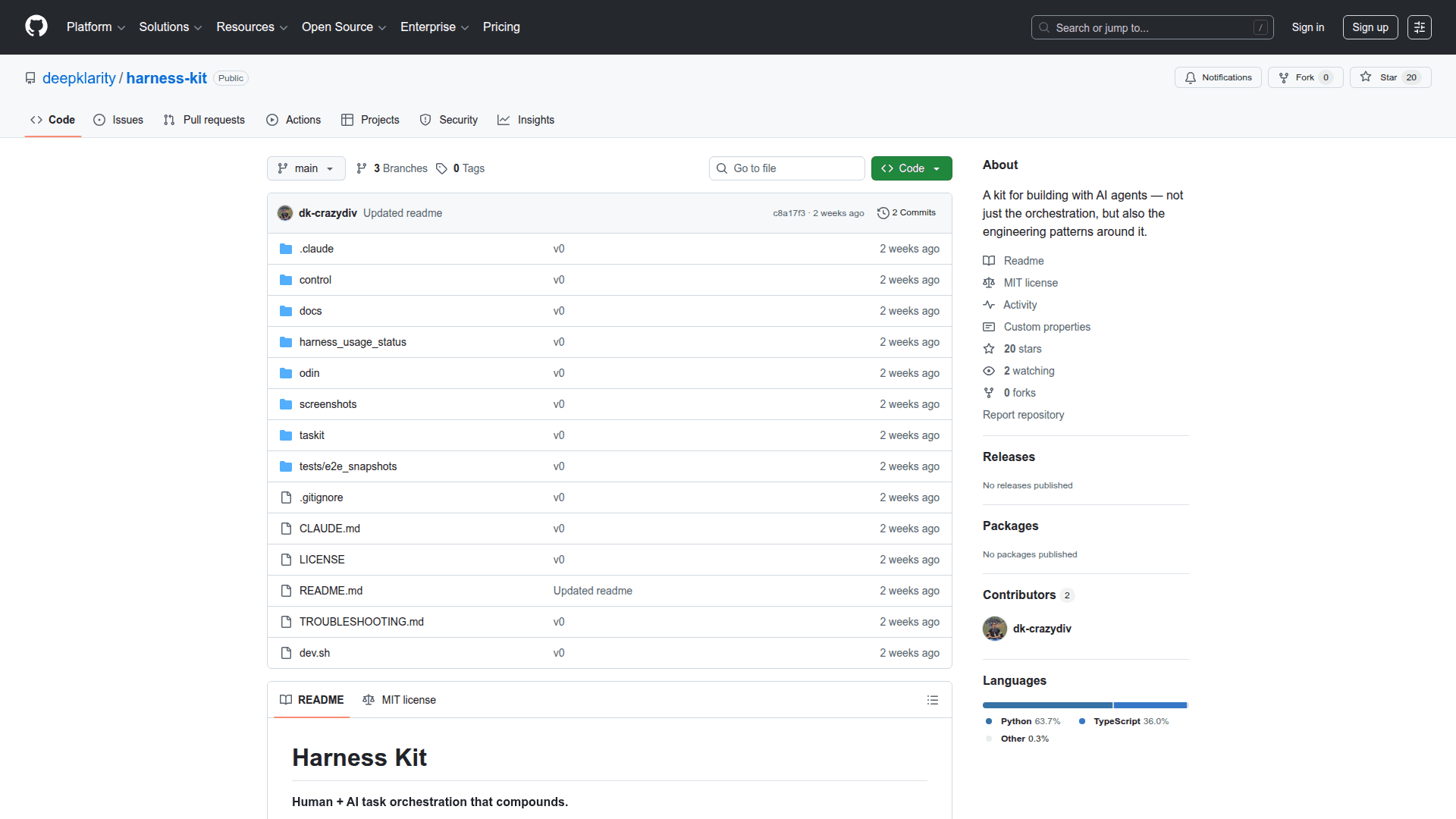This screenshot has width=1456, height=819.
Task: Switch to MIT license tab in README
Action: pyautogui.click(x=400, y=700)
